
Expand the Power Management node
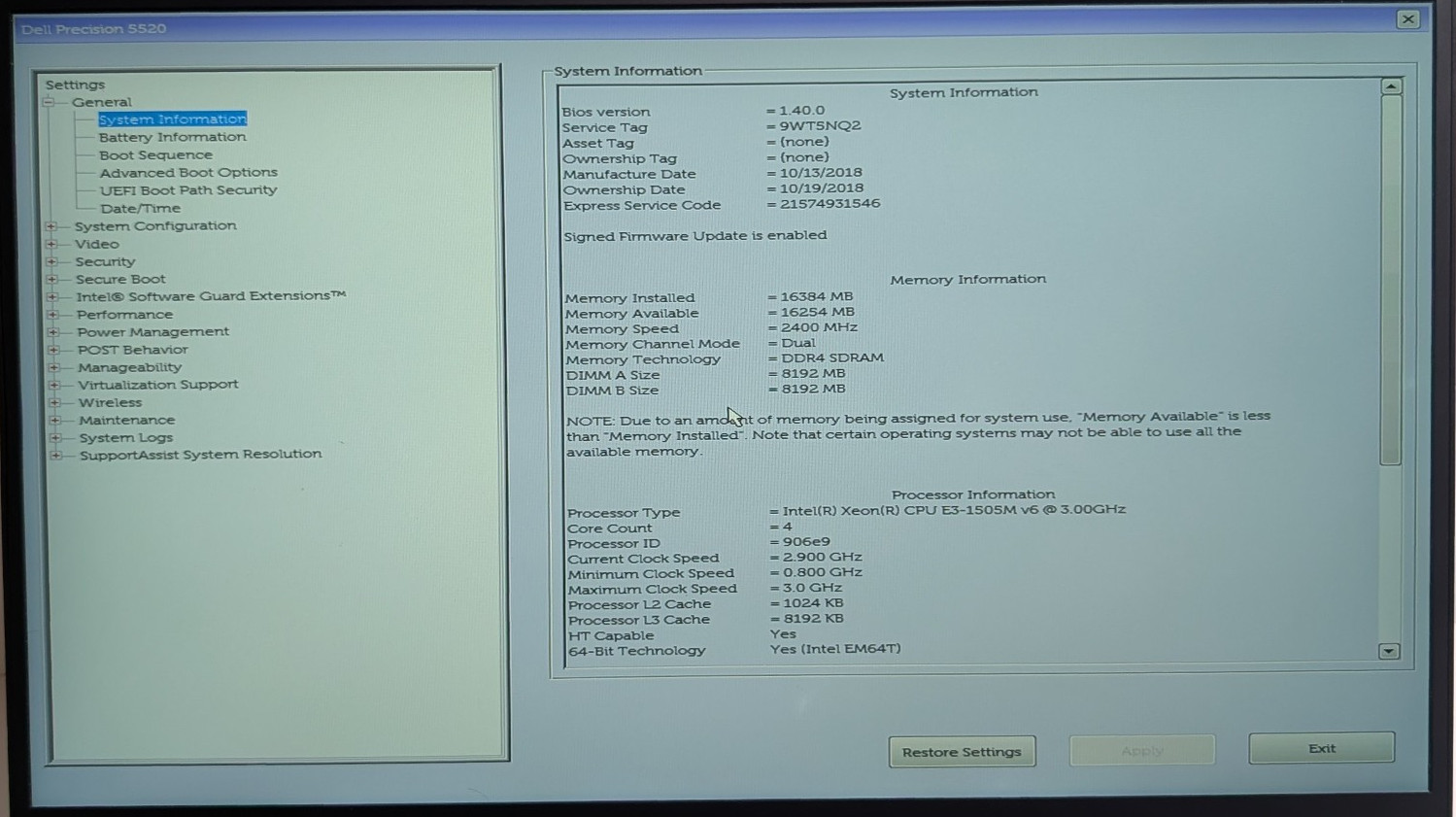coord(53,331)
